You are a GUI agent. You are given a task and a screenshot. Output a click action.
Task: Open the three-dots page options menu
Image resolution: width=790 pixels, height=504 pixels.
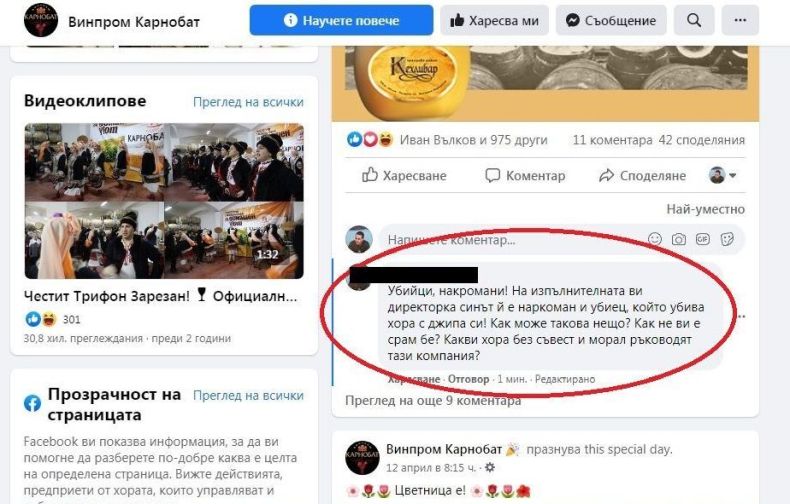tap(740, 20)
